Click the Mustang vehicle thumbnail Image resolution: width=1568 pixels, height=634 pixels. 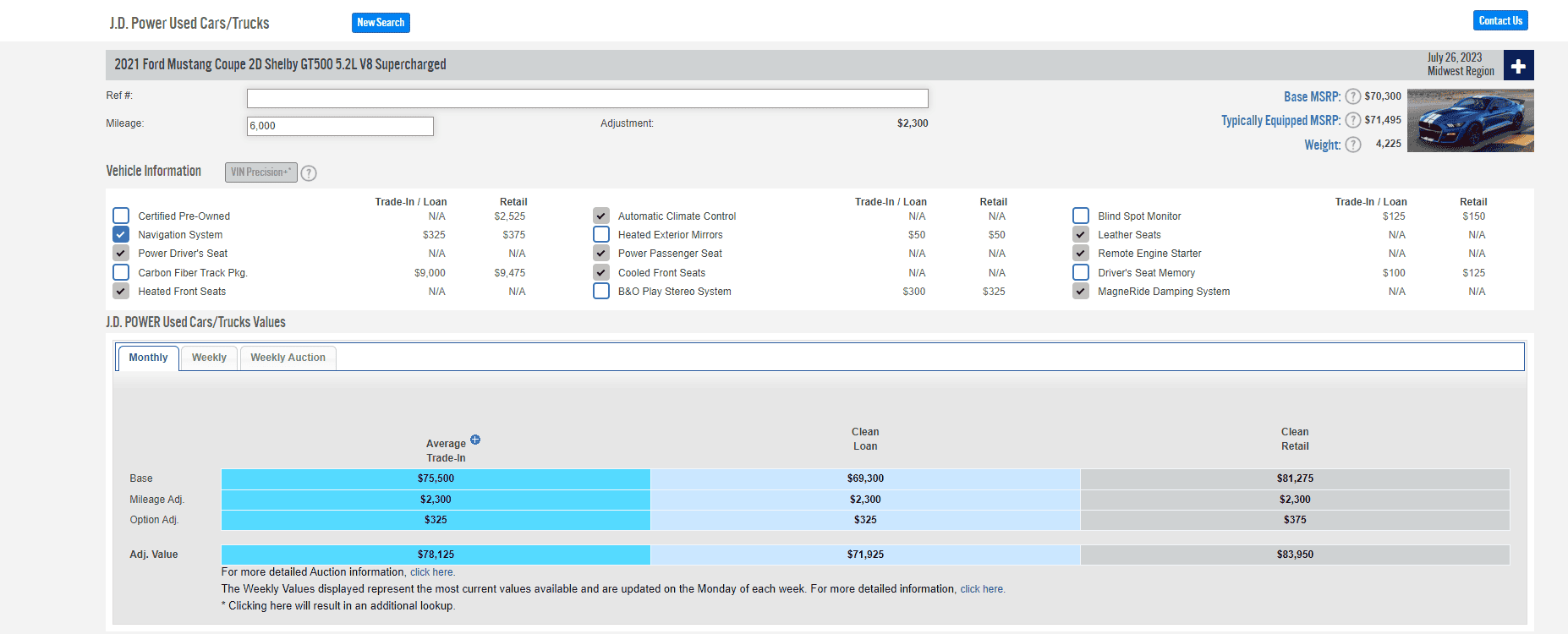(1471, 121)
